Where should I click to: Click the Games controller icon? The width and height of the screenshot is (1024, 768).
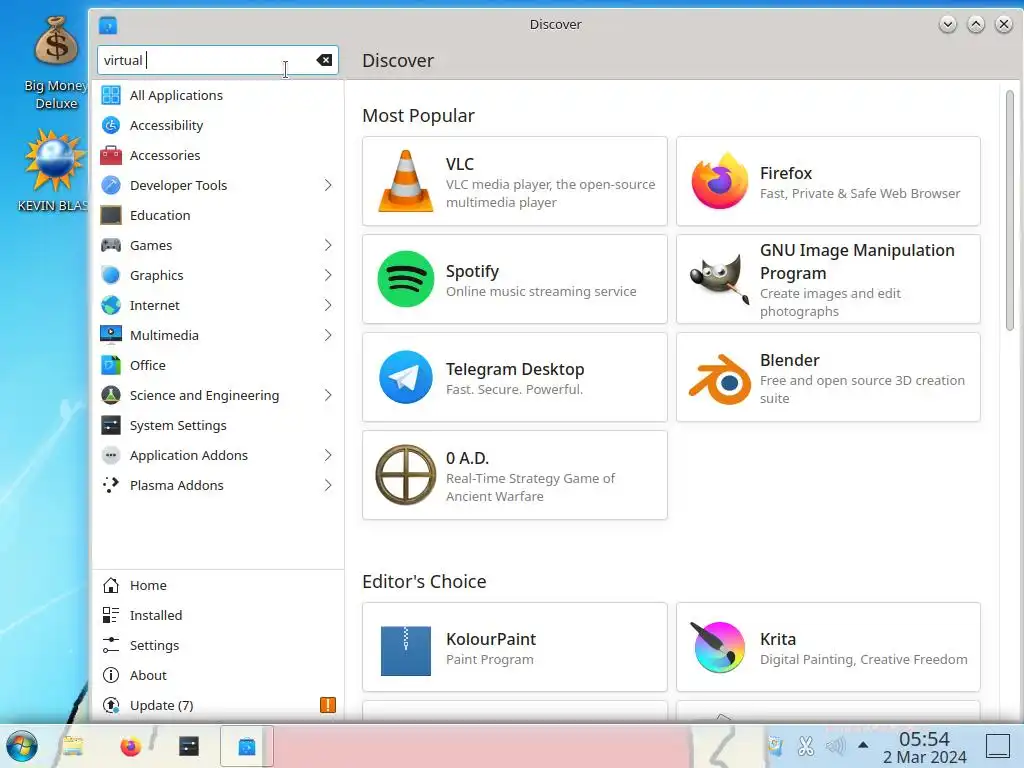pyautogui.click(x=111, y=246)
